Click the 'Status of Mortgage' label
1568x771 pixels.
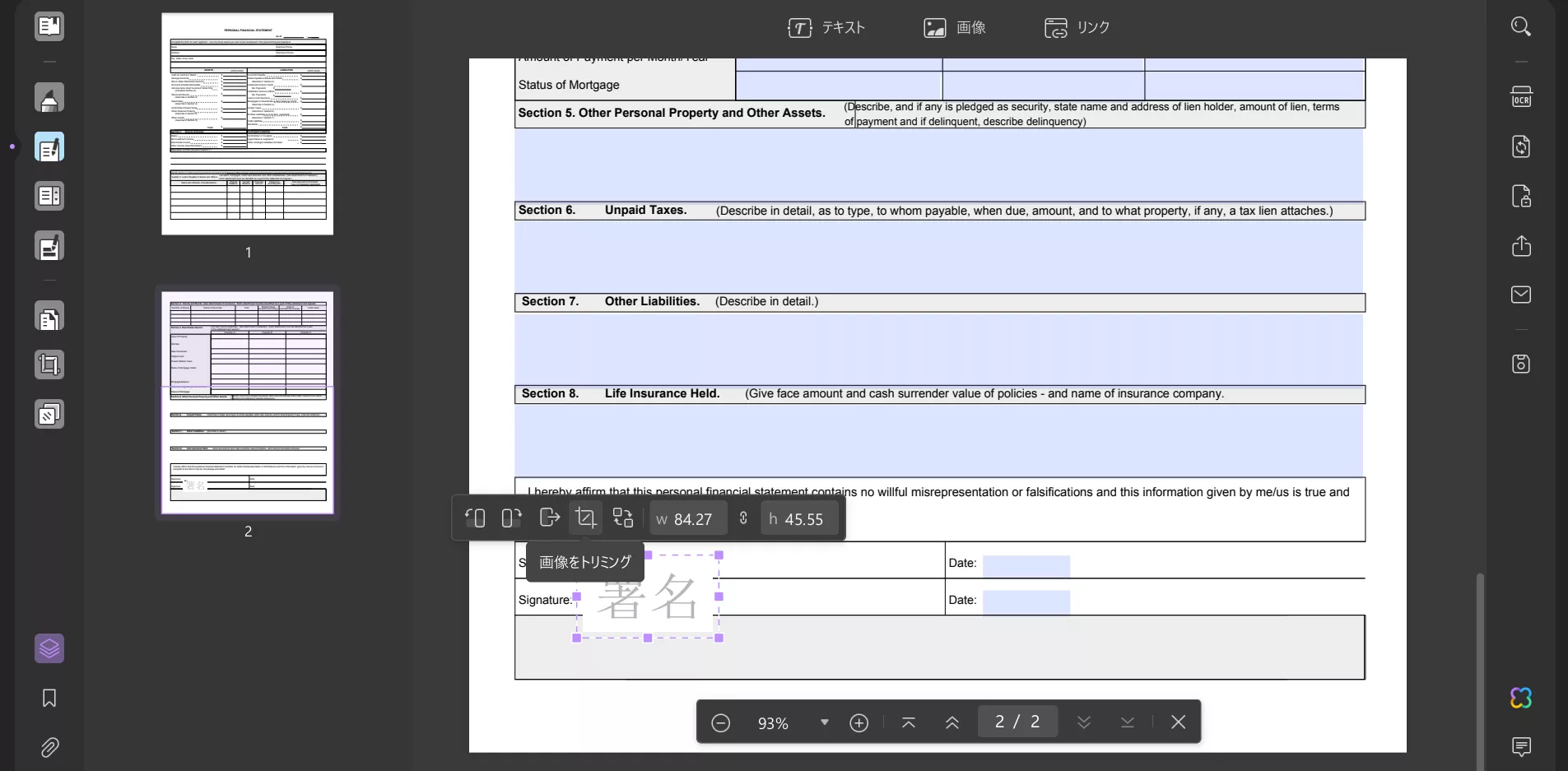click(x=569, y=85)
